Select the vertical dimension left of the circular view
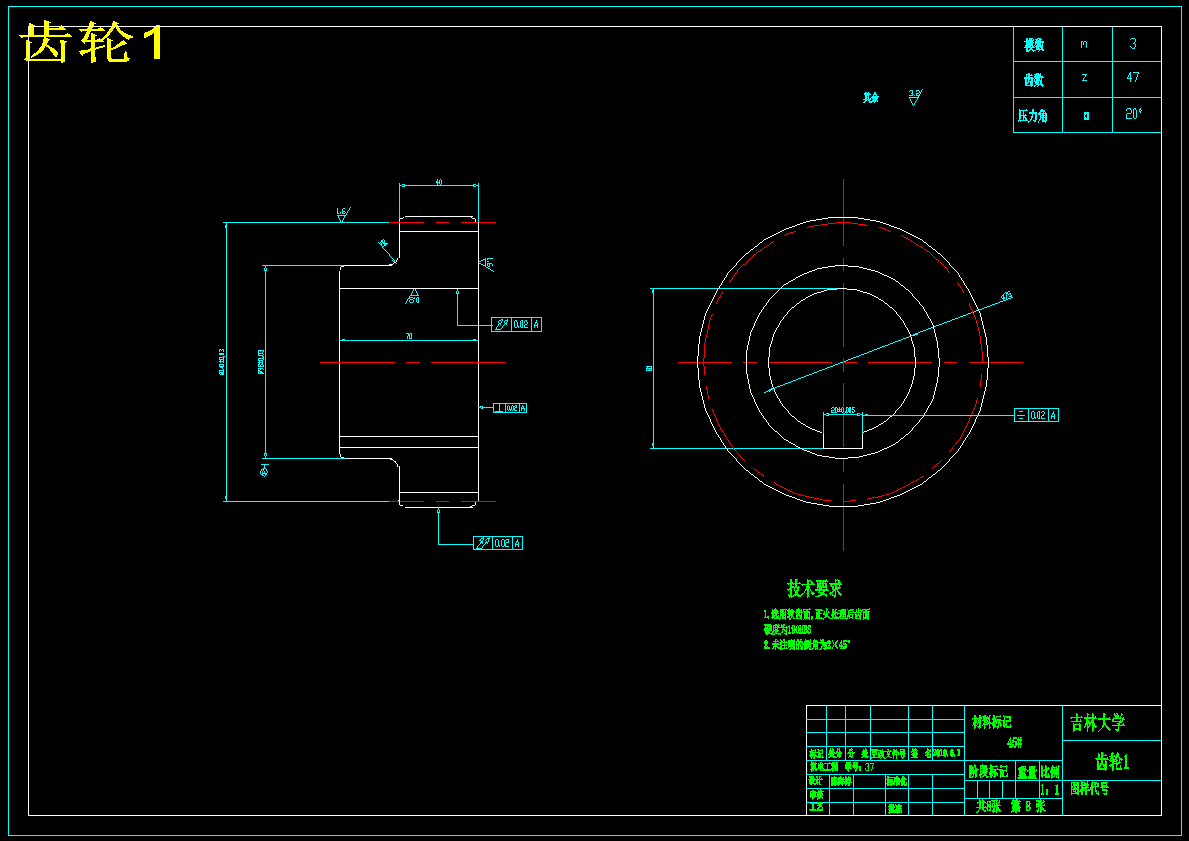1189x841 pixels. point(648,368)
